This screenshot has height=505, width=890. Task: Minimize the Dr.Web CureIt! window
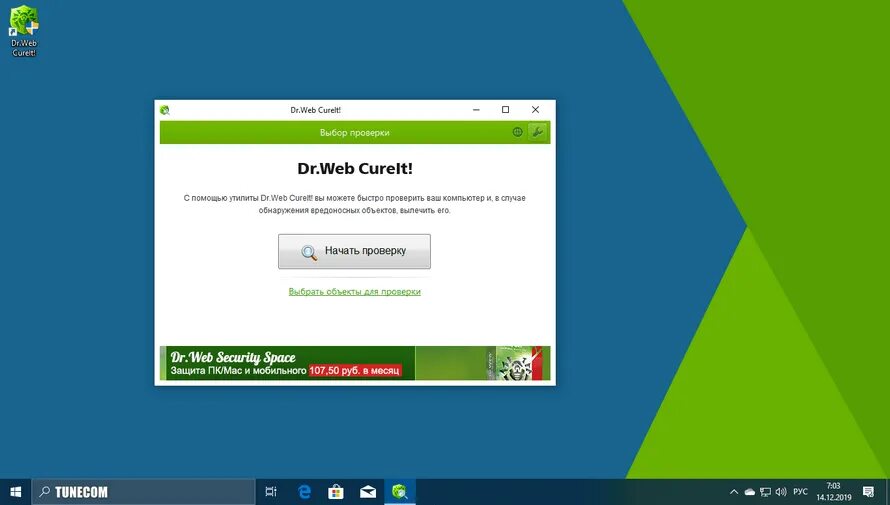pyautogui.click(x=476, y=110)
